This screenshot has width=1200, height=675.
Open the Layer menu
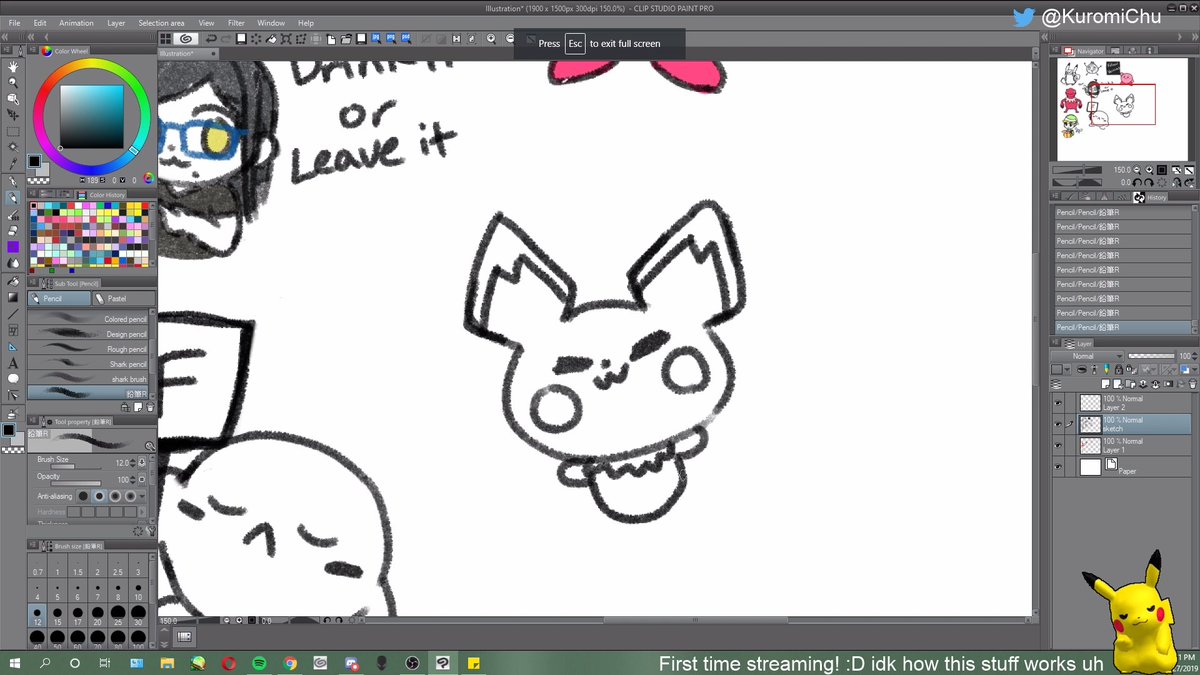point(116,22)
